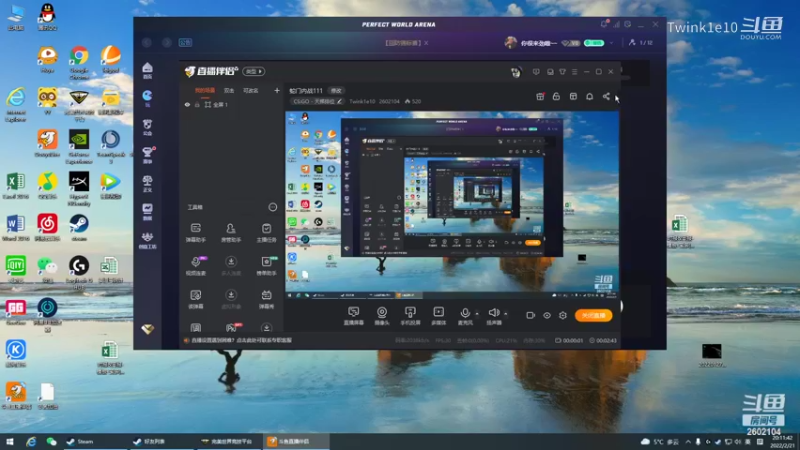Click the share icon in stream header
Screen dimensions: 800x450
click(x=606, y=96)
